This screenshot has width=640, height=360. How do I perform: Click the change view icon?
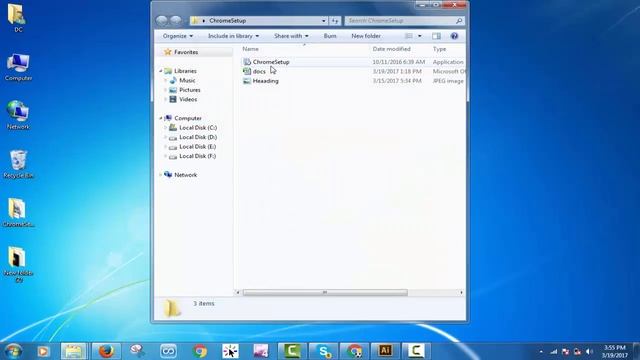click(x=409, y=36)
